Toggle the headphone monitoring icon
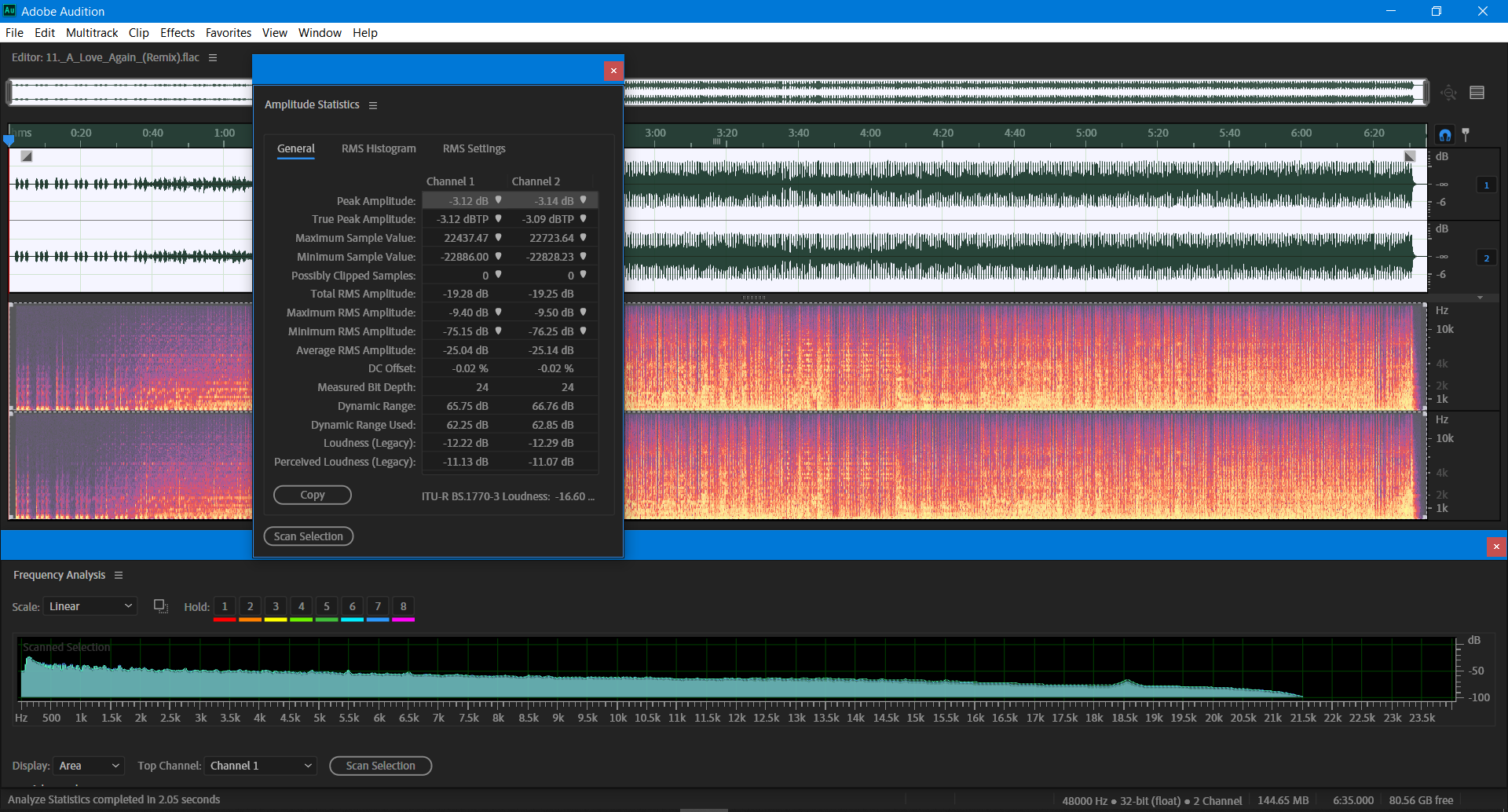The image size is (1508, 812). 1445,134
